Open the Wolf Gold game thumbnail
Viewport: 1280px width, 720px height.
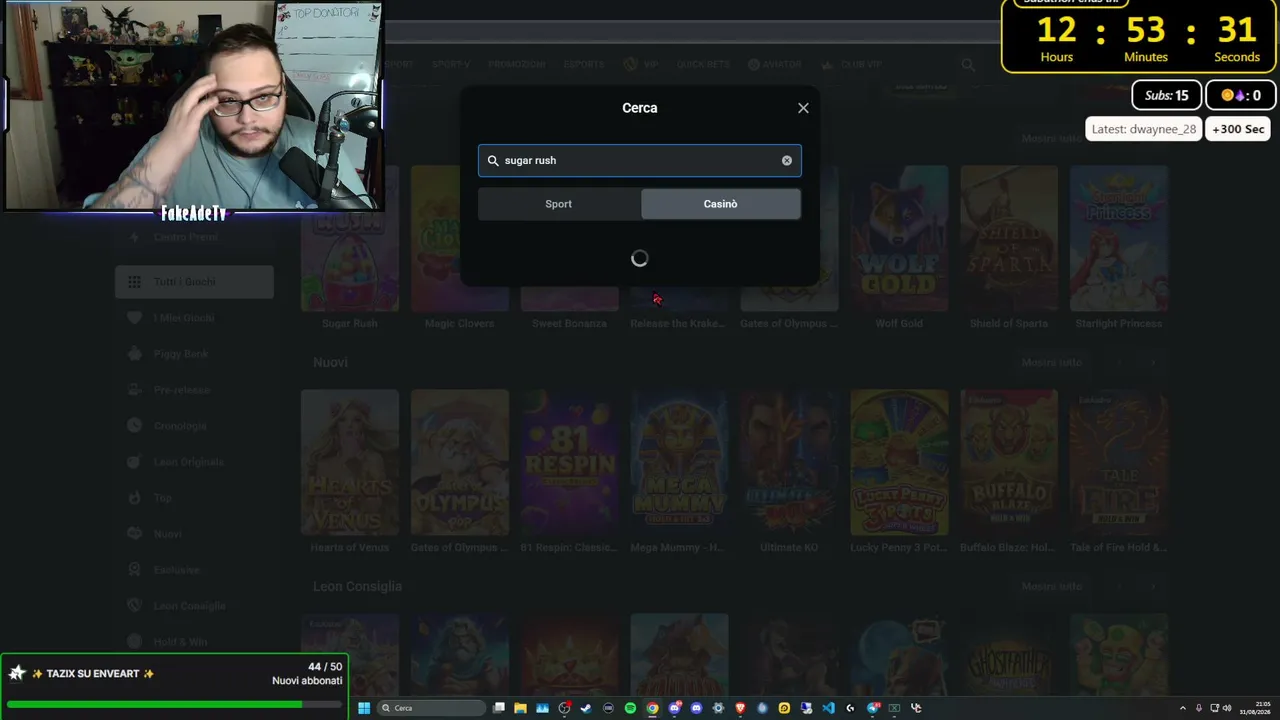(899, 238)
